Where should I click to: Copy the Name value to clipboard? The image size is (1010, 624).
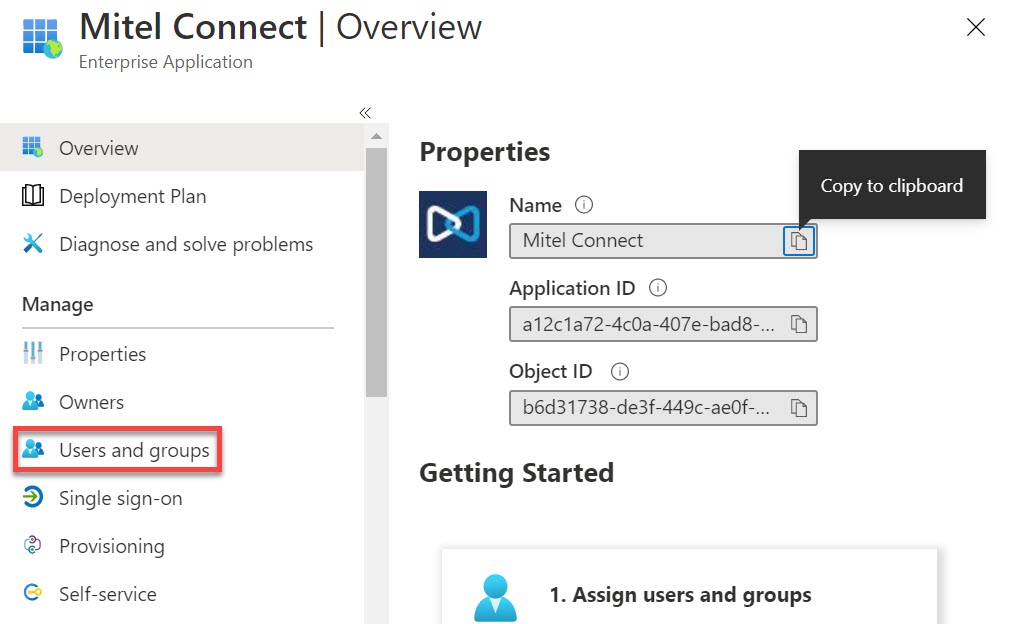click(799, 241)
